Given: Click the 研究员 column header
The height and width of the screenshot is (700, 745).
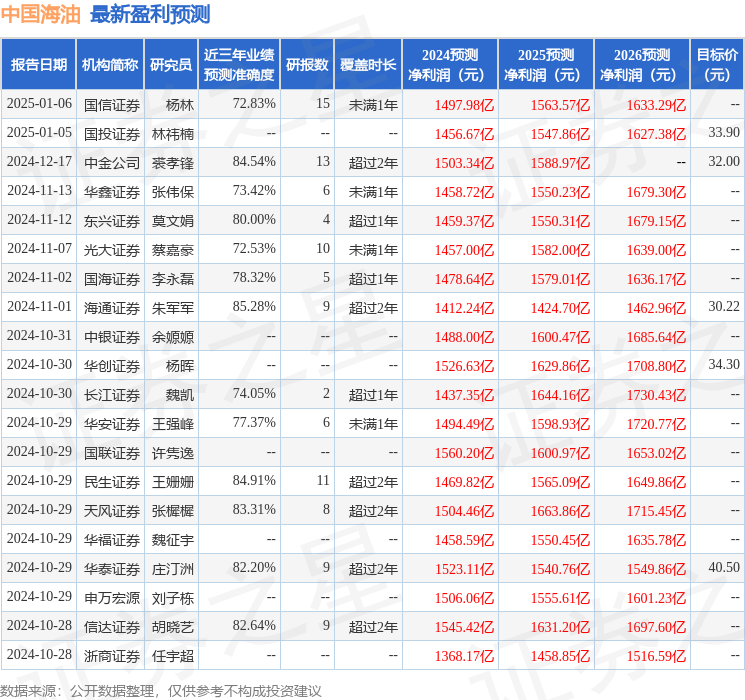Looking at the screenshot, I should coord(171,65).
